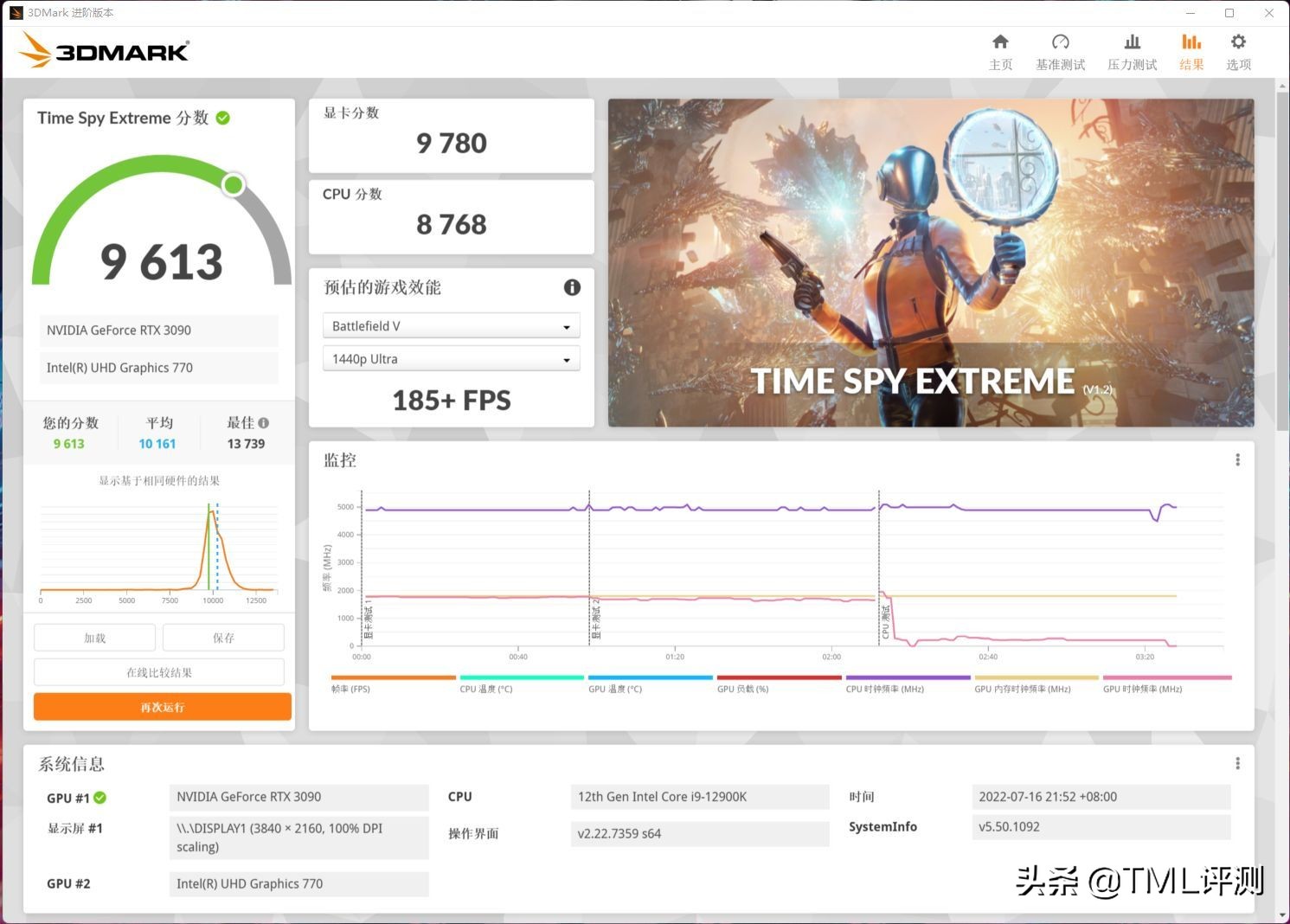Switch to the 基准测试 tab
1290x924 pixels.
(x=1059, y=49)
